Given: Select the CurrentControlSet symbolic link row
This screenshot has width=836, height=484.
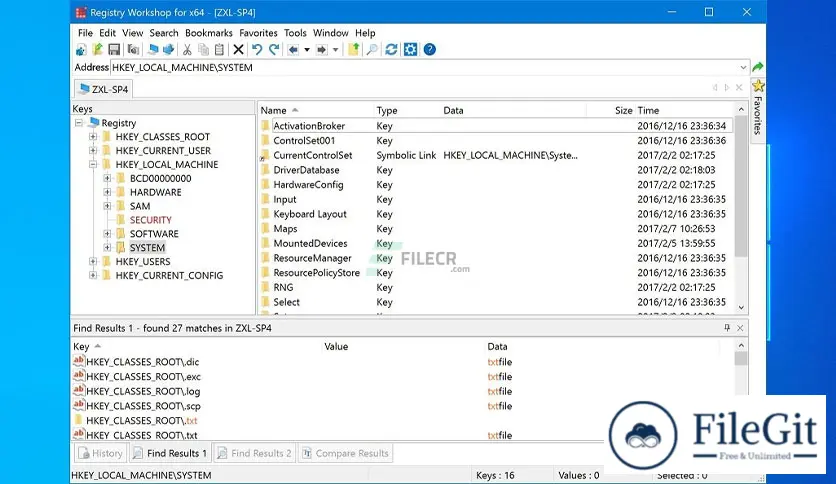Looking at the screenshot, I should 496,155.
